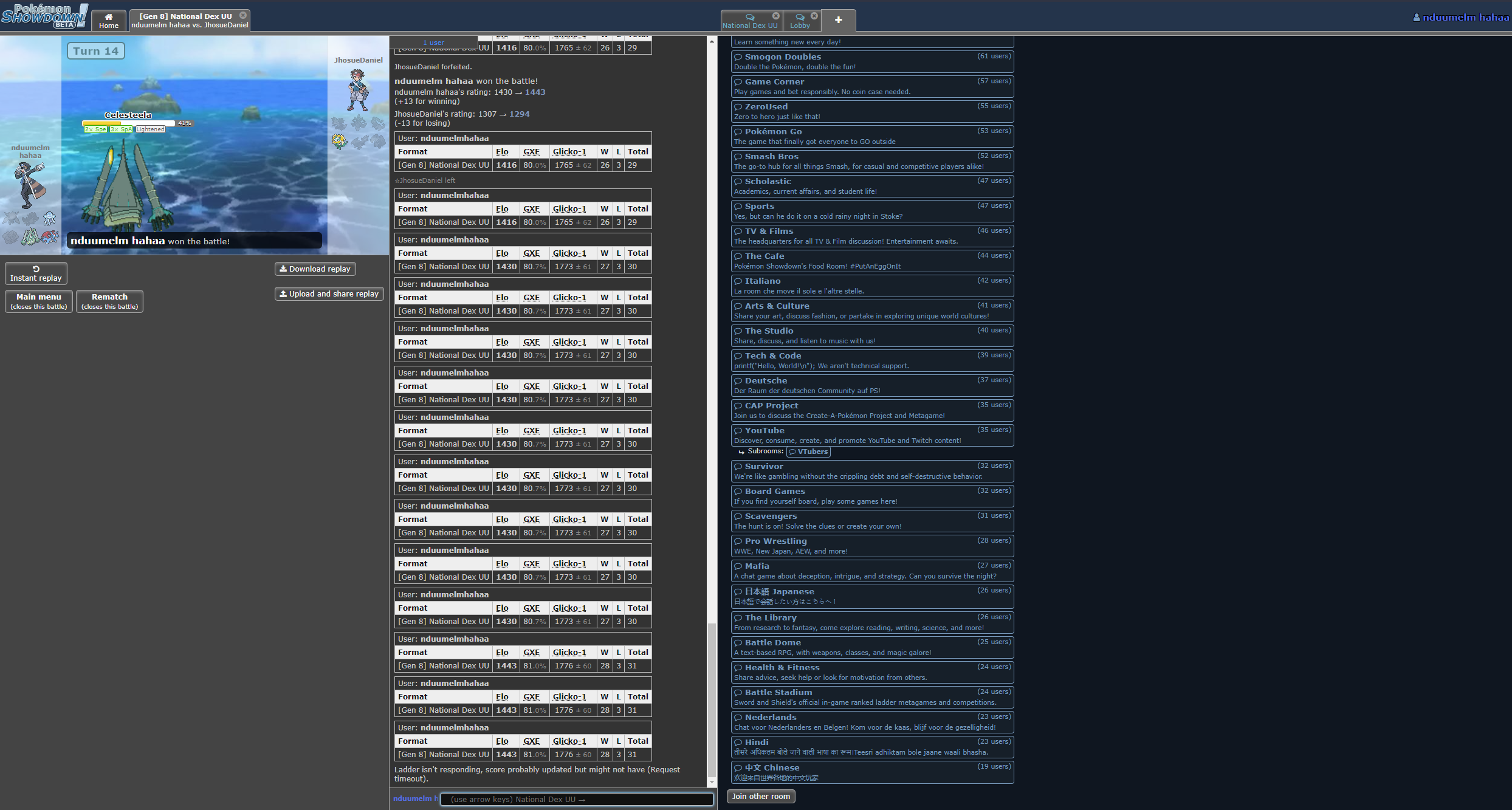
Task: Go to the Home tab
Action: pyautogui.click(x=109, y=21)
